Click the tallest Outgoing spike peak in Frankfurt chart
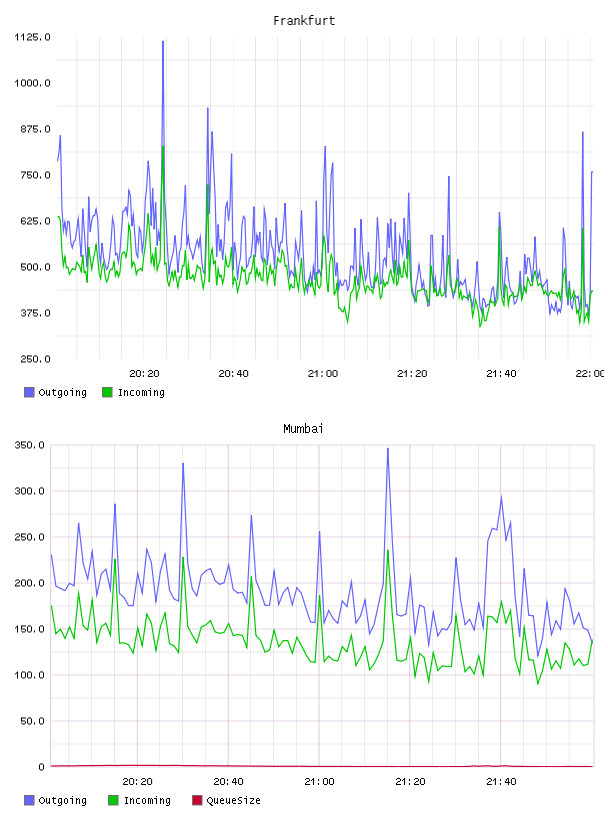Image resolution: width=608 pixels, height=816 pixels. tap(163, 42)
